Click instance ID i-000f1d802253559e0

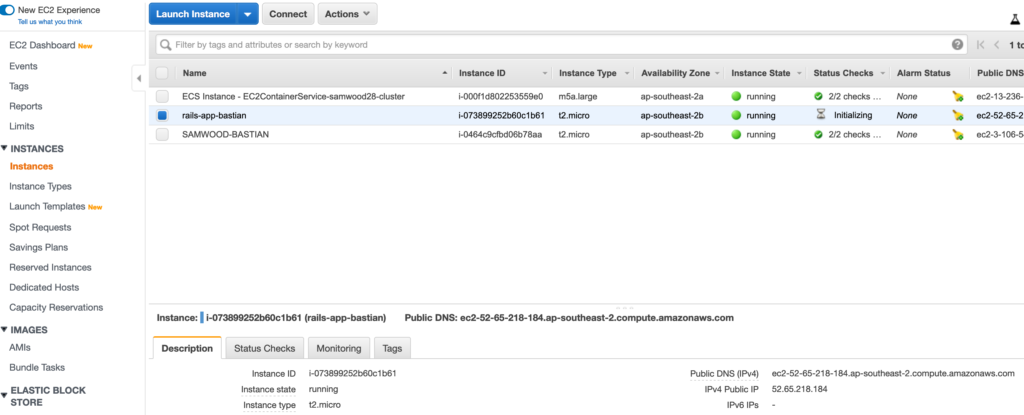pos(501,96)
